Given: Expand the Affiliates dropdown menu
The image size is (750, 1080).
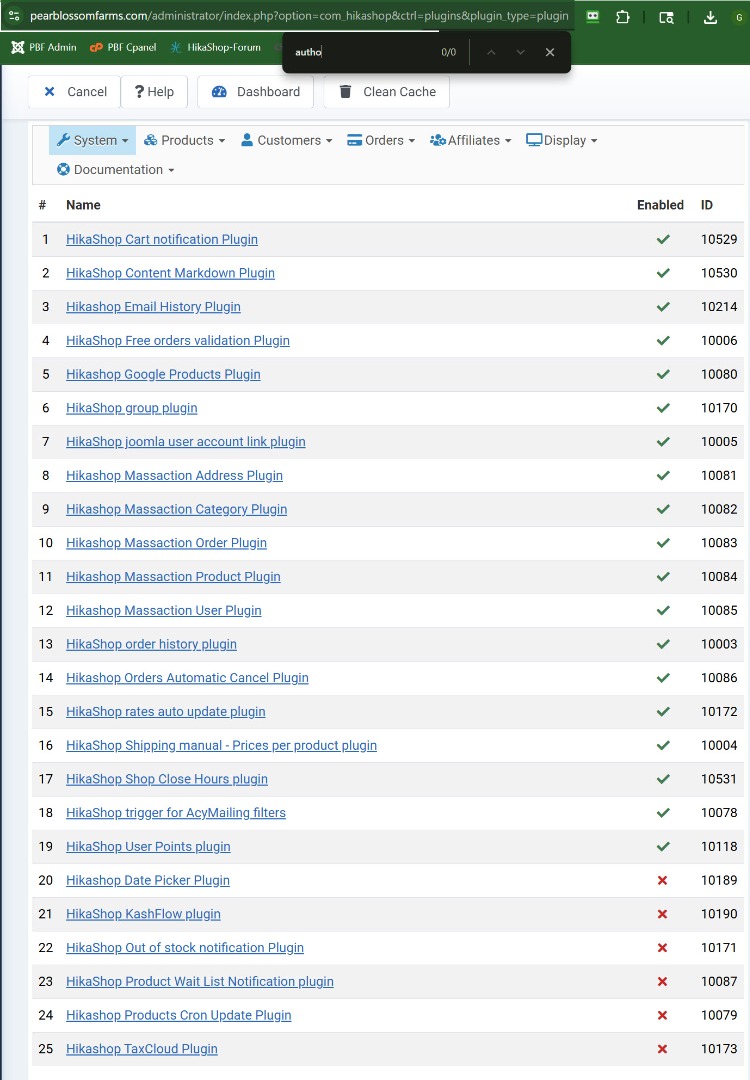Looking at the screenshot, I should tap(471, 141).
